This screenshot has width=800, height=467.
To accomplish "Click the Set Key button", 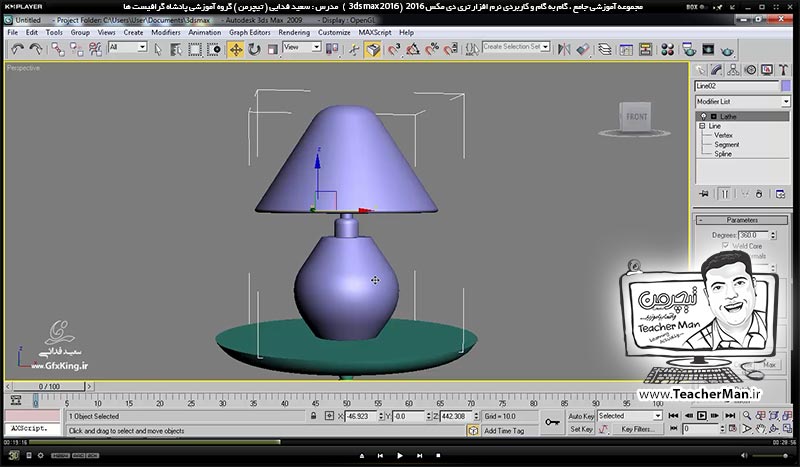I will (x=581, y=429).
